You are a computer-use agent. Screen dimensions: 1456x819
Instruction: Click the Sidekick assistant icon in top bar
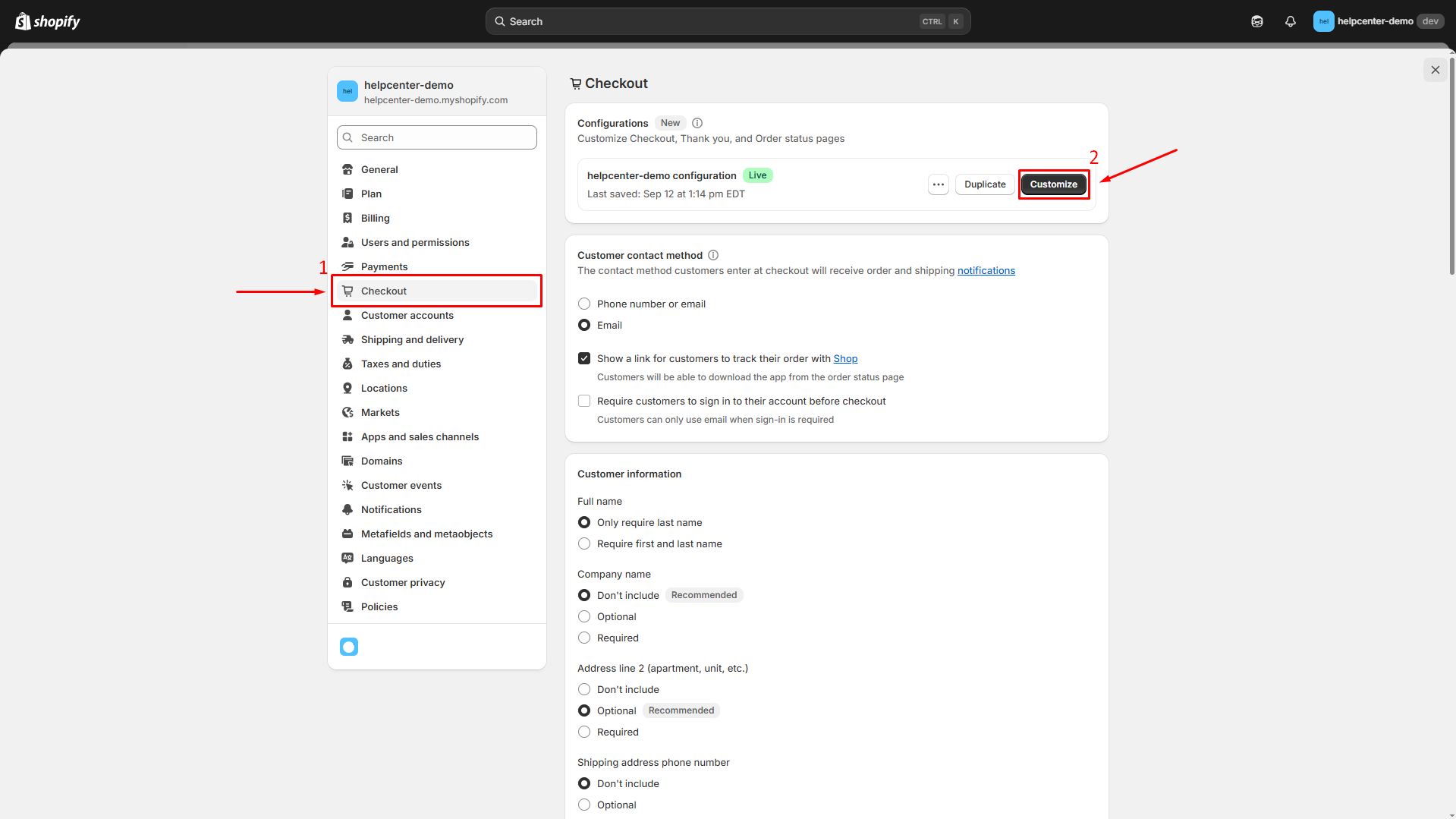1256,21
